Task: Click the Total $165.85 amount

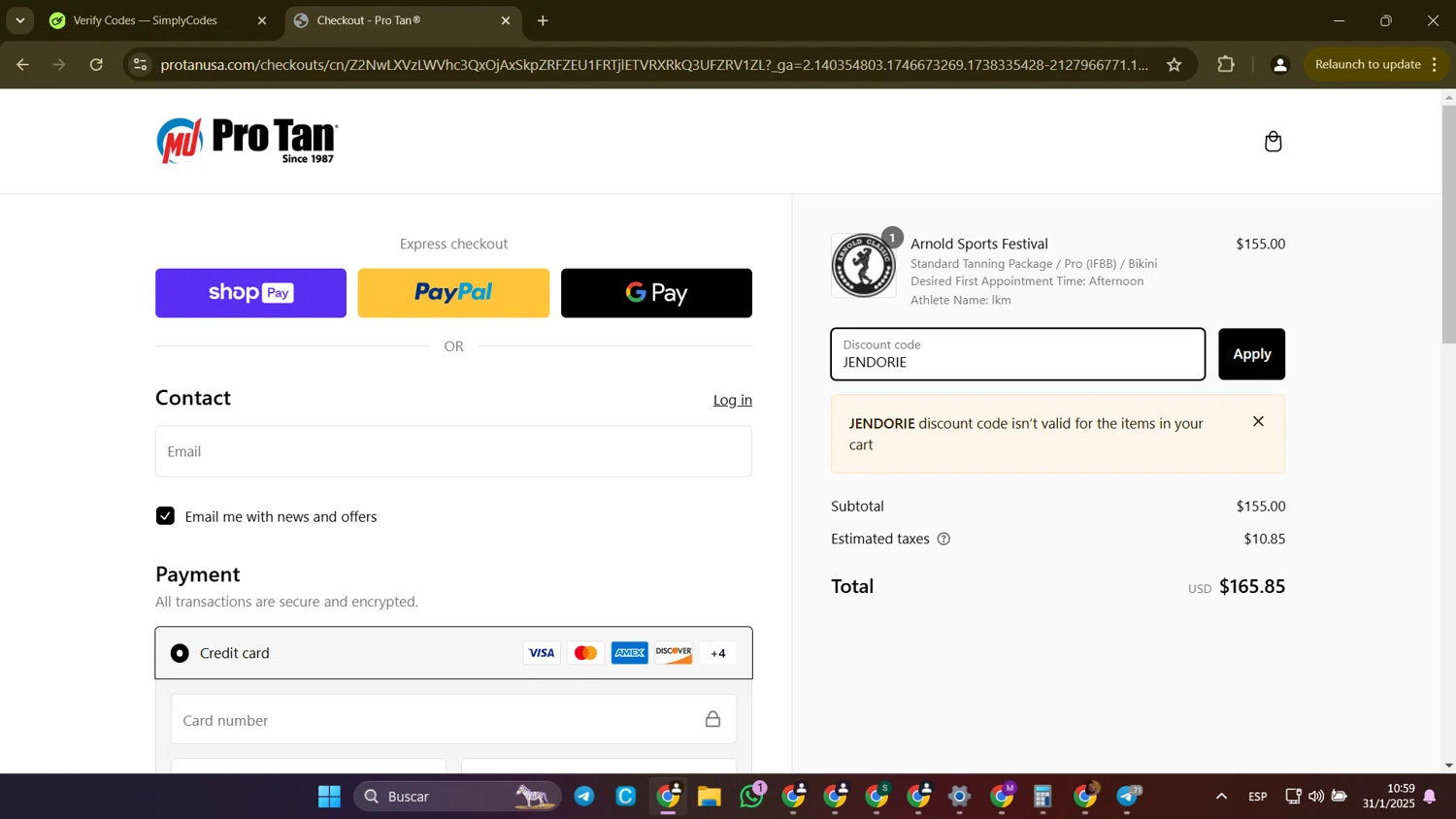Action: (x=1252, y=586)
